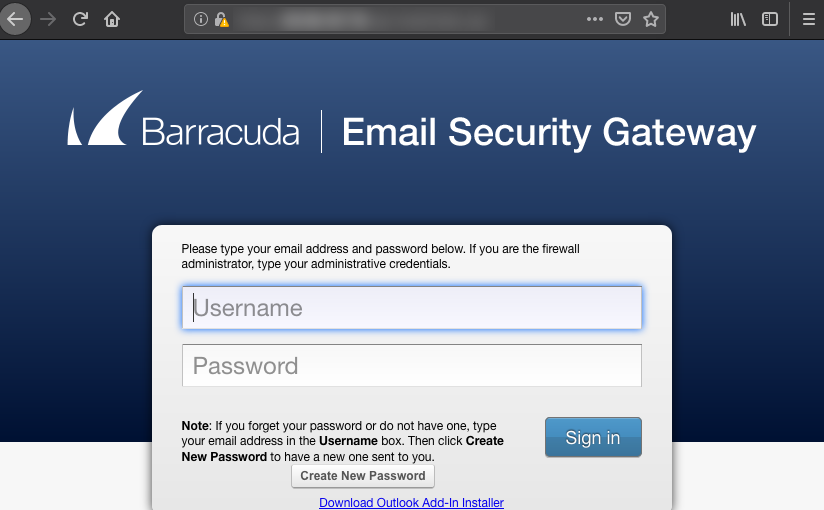Click the forward navigation arrow

[48, 19]
